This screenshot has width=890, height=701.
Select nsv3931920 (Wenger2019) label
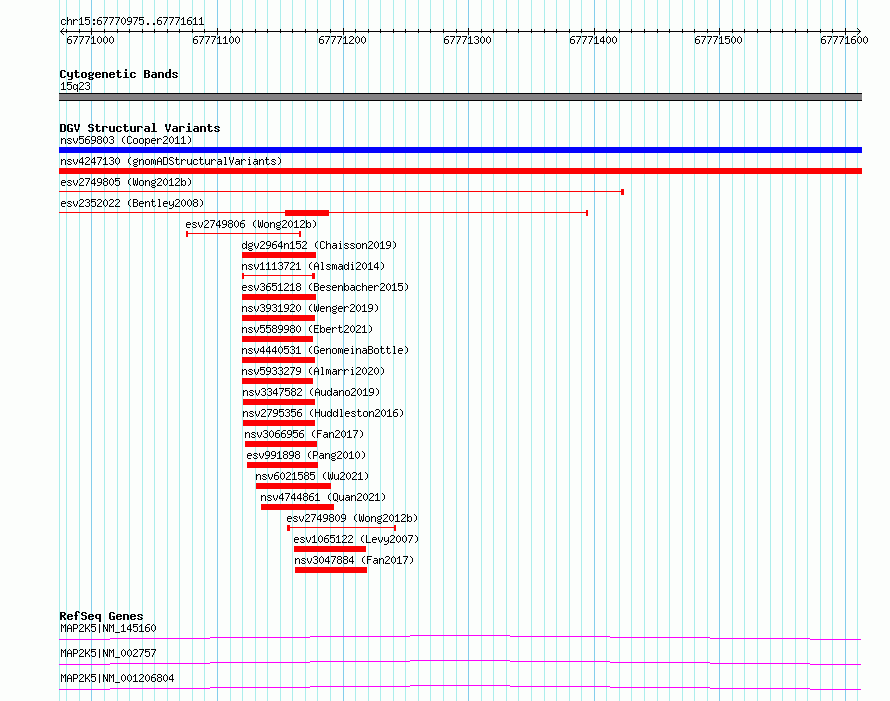[310, 308]
